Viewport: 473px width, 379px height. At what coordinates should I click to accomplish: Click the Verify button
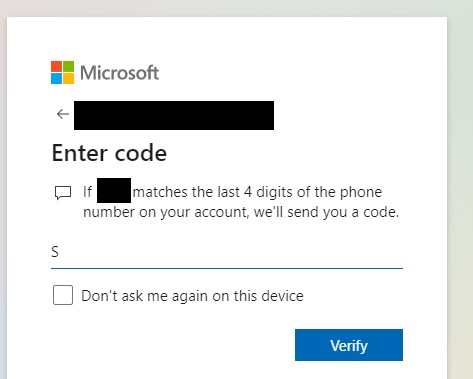click(349, 345)
